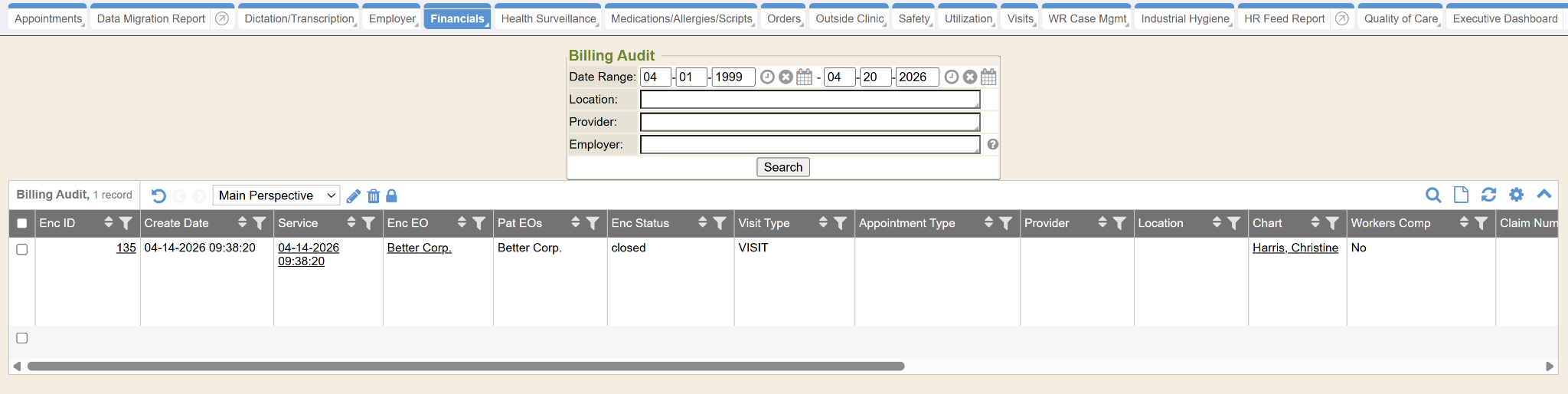Image resolution: width=1568 pixels, height=394 pixels.
Task: Switch to the Health Surveillance tab
Action: click(548, 18)
